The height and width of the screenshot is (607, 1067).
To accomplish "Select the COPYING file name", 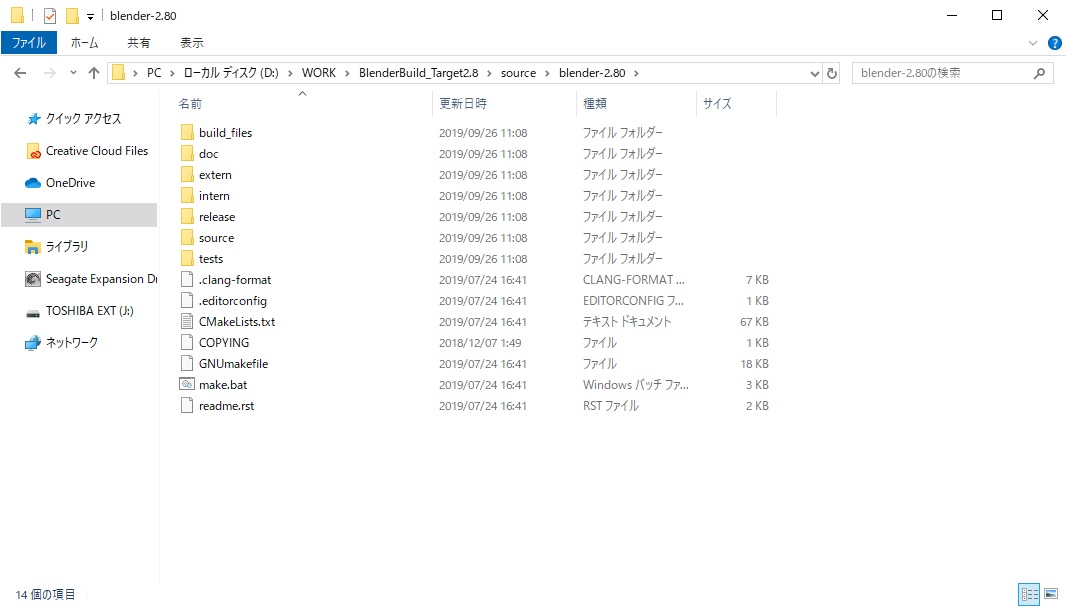I will point(224,343).
